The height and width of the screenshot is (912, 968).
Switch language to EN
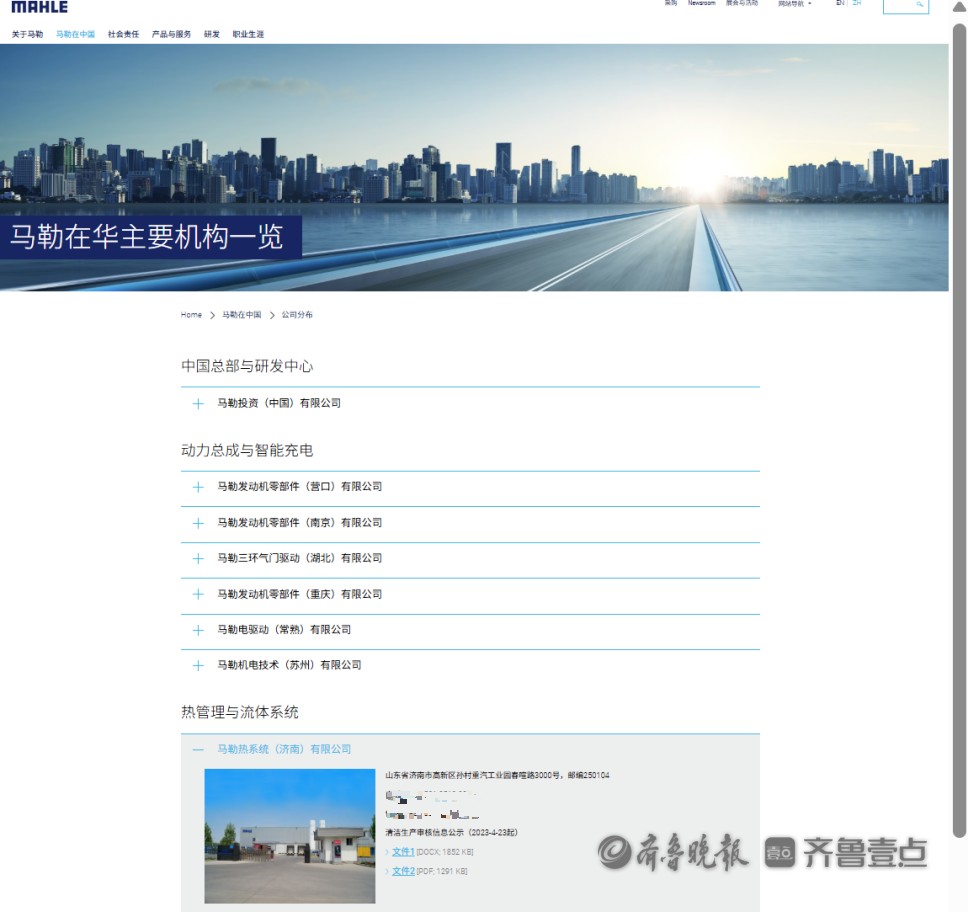840,3
